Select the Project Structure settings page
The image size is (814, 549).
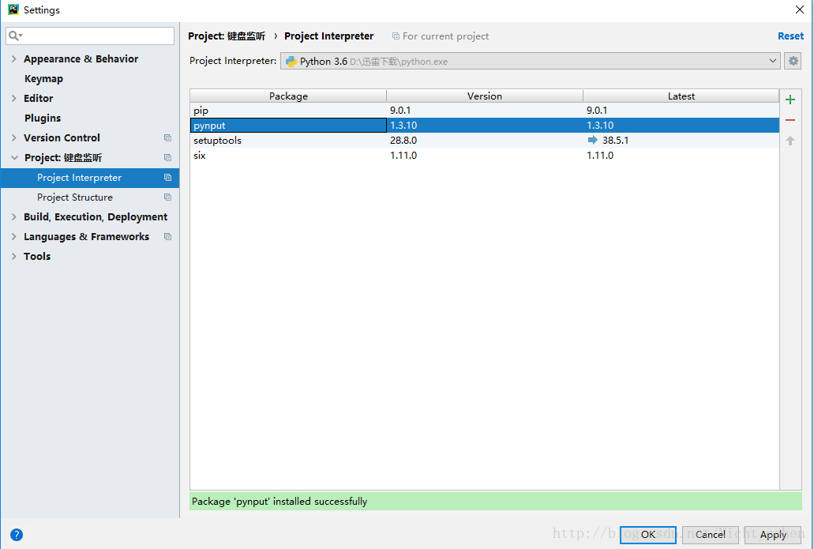(75, 197)
